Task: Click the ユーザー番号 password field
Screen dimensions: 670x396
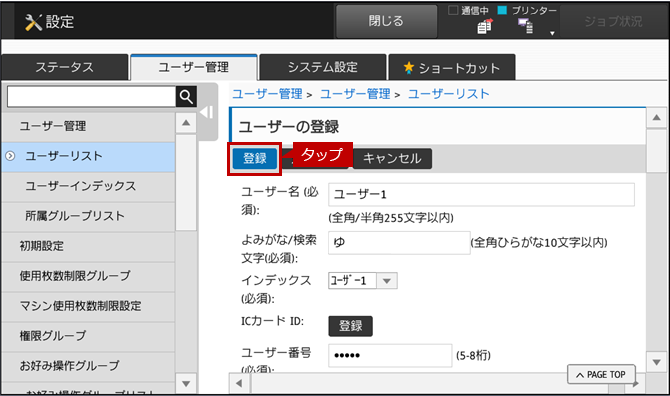Action: click(390, 355)
